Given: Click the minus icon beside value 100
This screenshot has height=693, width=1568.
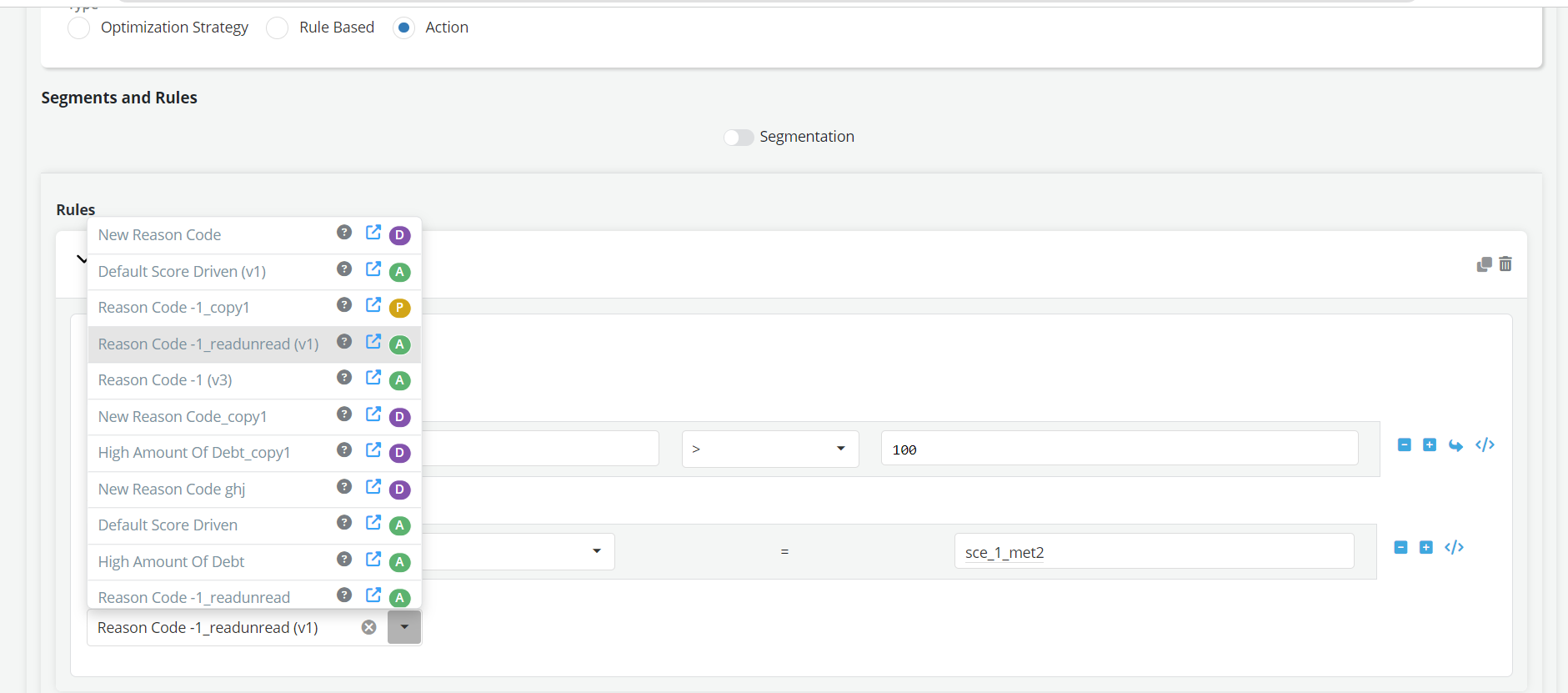Looking at the screenshot, I should coord(1405,445).
